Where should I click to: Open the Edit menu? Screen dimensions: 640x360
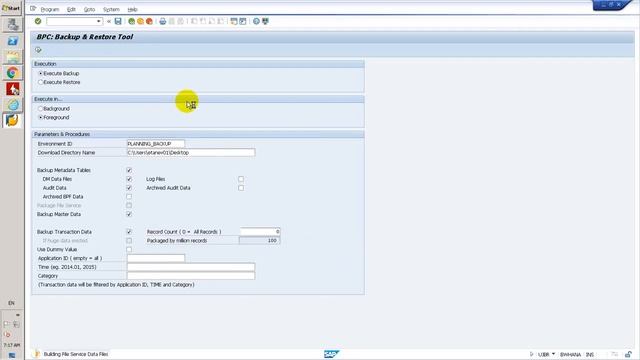[71, 9]
